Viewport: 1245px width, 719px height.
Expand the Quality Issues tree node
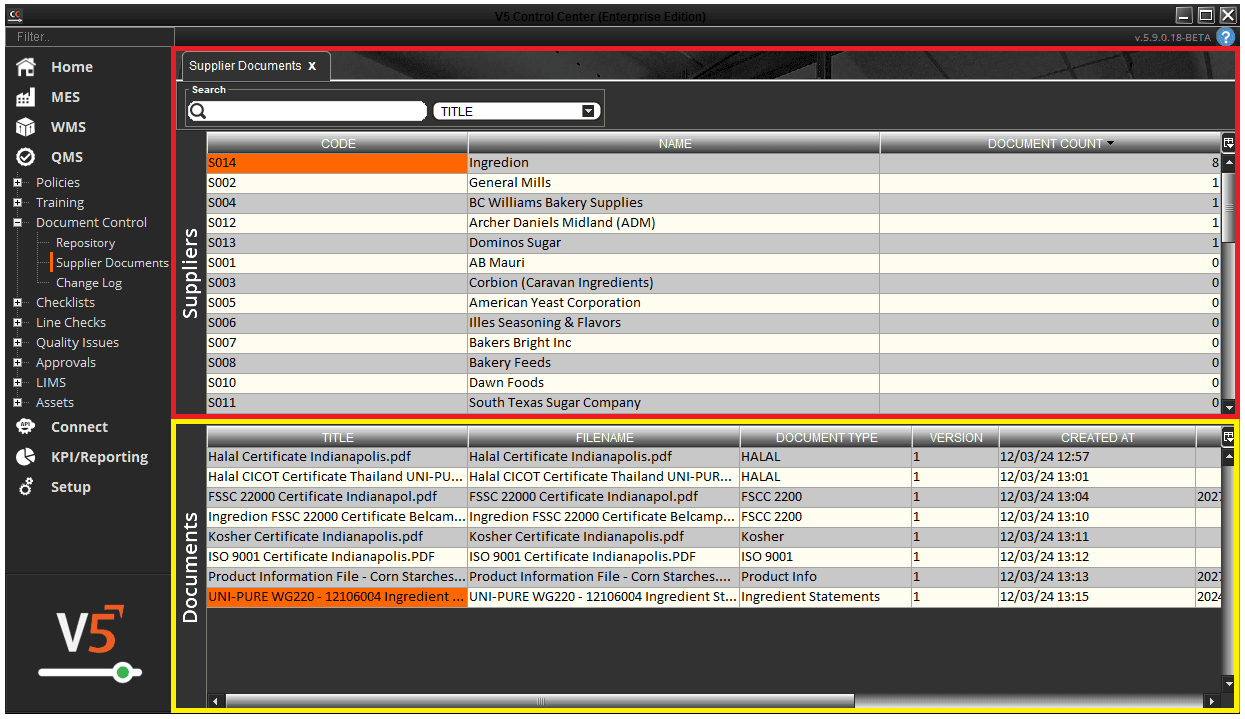pyautogui.click(x=18, y=343)
